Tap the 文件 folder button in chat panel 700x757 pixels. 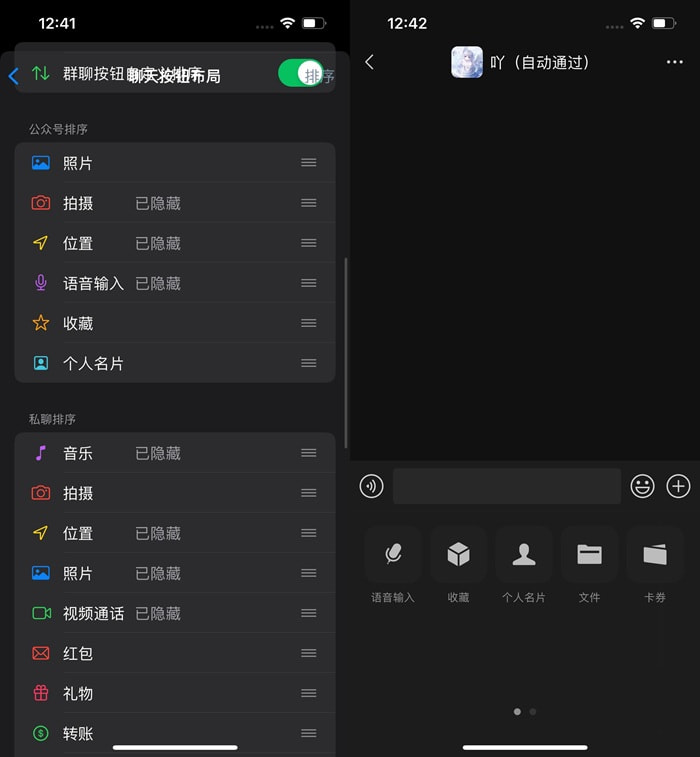coord(589,554)
